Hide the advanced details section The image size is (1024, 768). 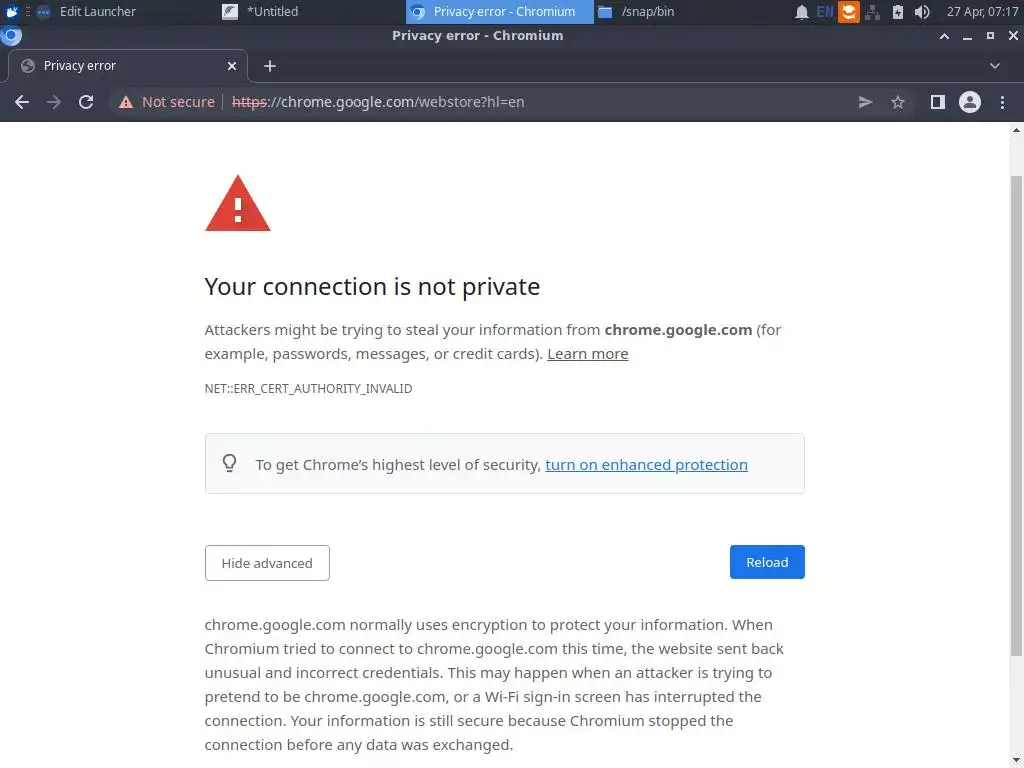click(267, 563)
